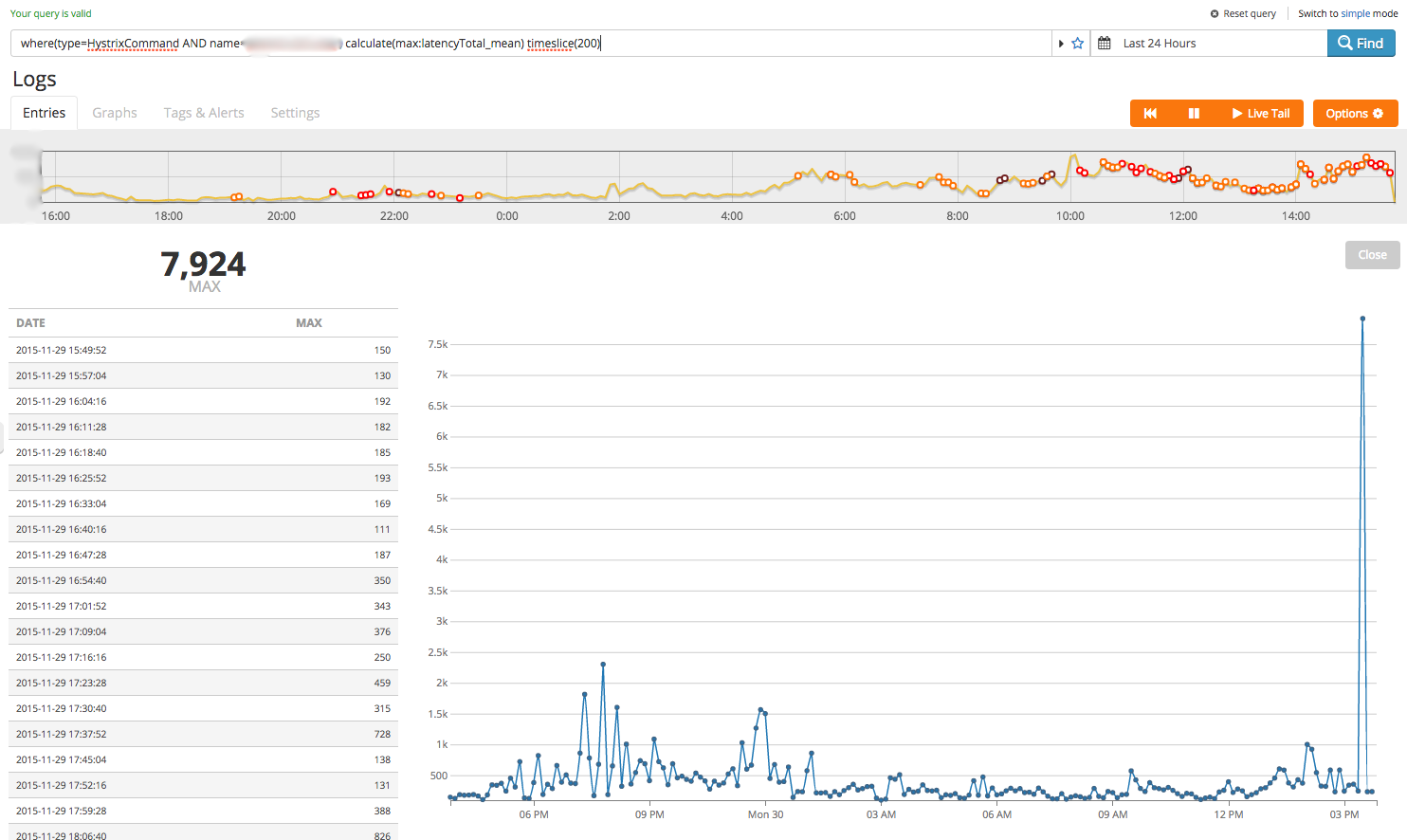The height and width of the screenshot is (840, 1407).
Task: Open the Tags & Alerts tab
Action: (x=204, y=113)
